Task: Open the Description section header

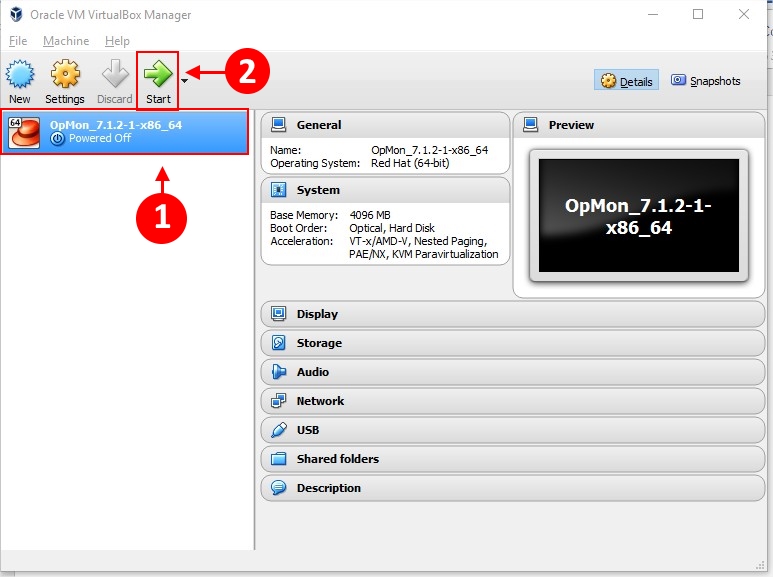Action: click(328, 488)
